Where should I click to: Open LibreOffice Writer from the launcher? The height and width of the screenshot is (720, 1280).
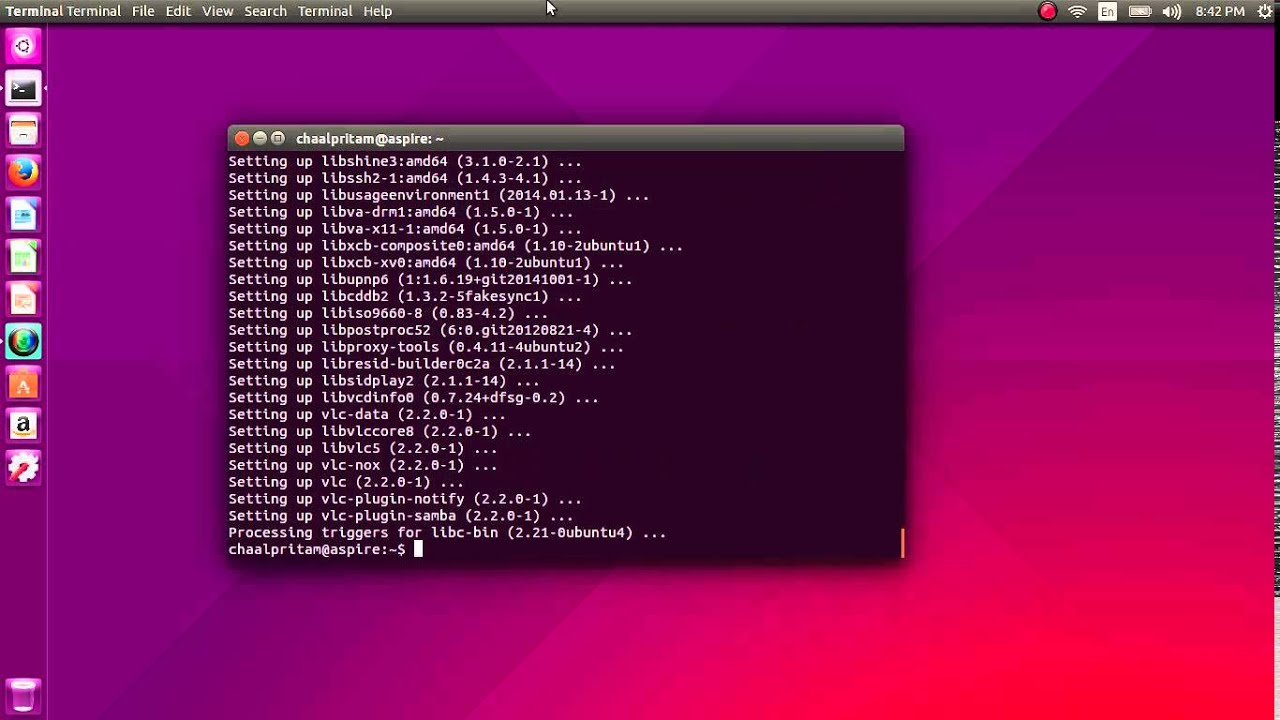(23, 215)
